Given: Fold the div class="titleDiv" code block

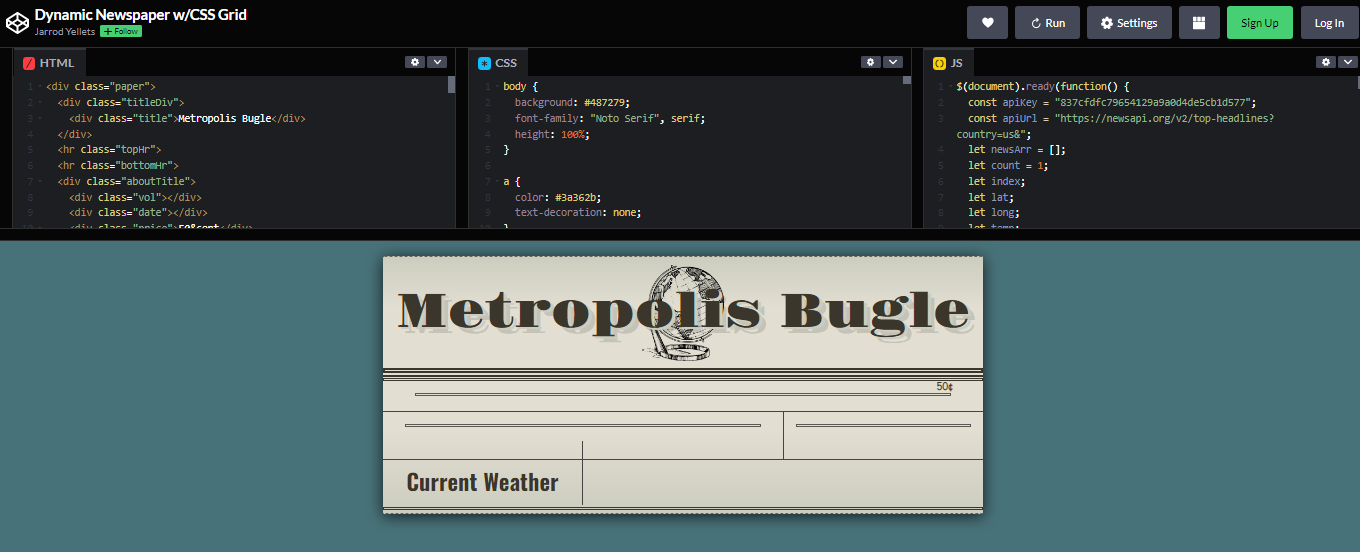Looking at the screenshot, I should 40,103.
